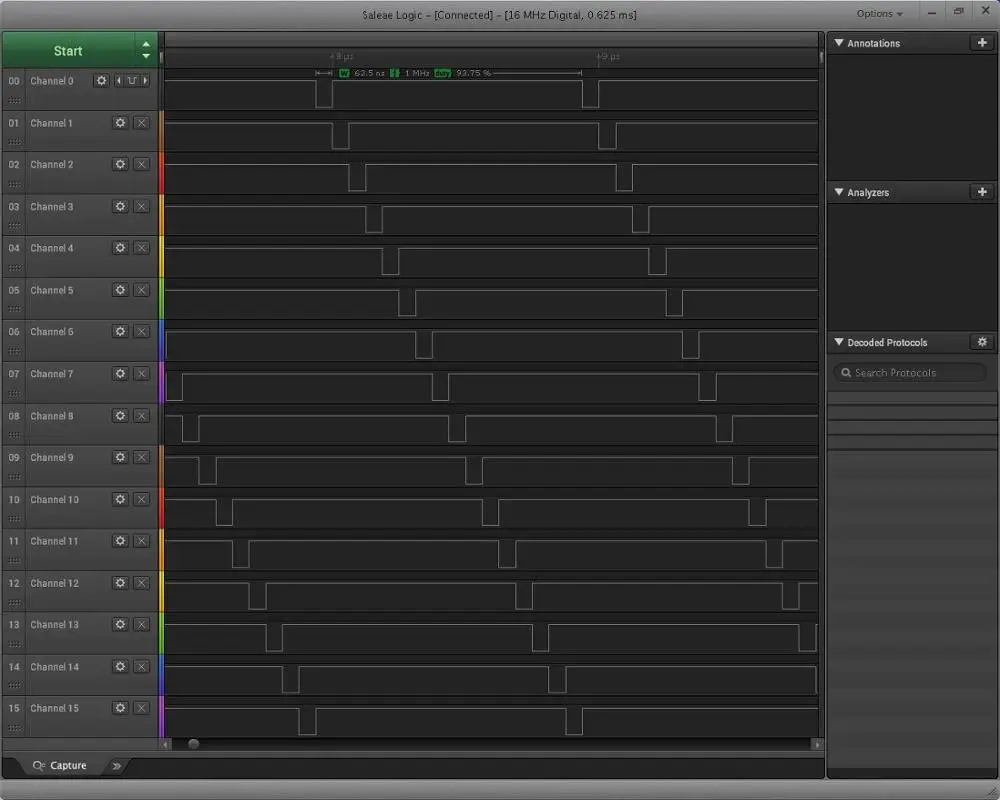Image resolution: width=1000 pixels, height=800 pixels.
Task: Grab the Channel 15 drag handle dots
Action: 15,728
